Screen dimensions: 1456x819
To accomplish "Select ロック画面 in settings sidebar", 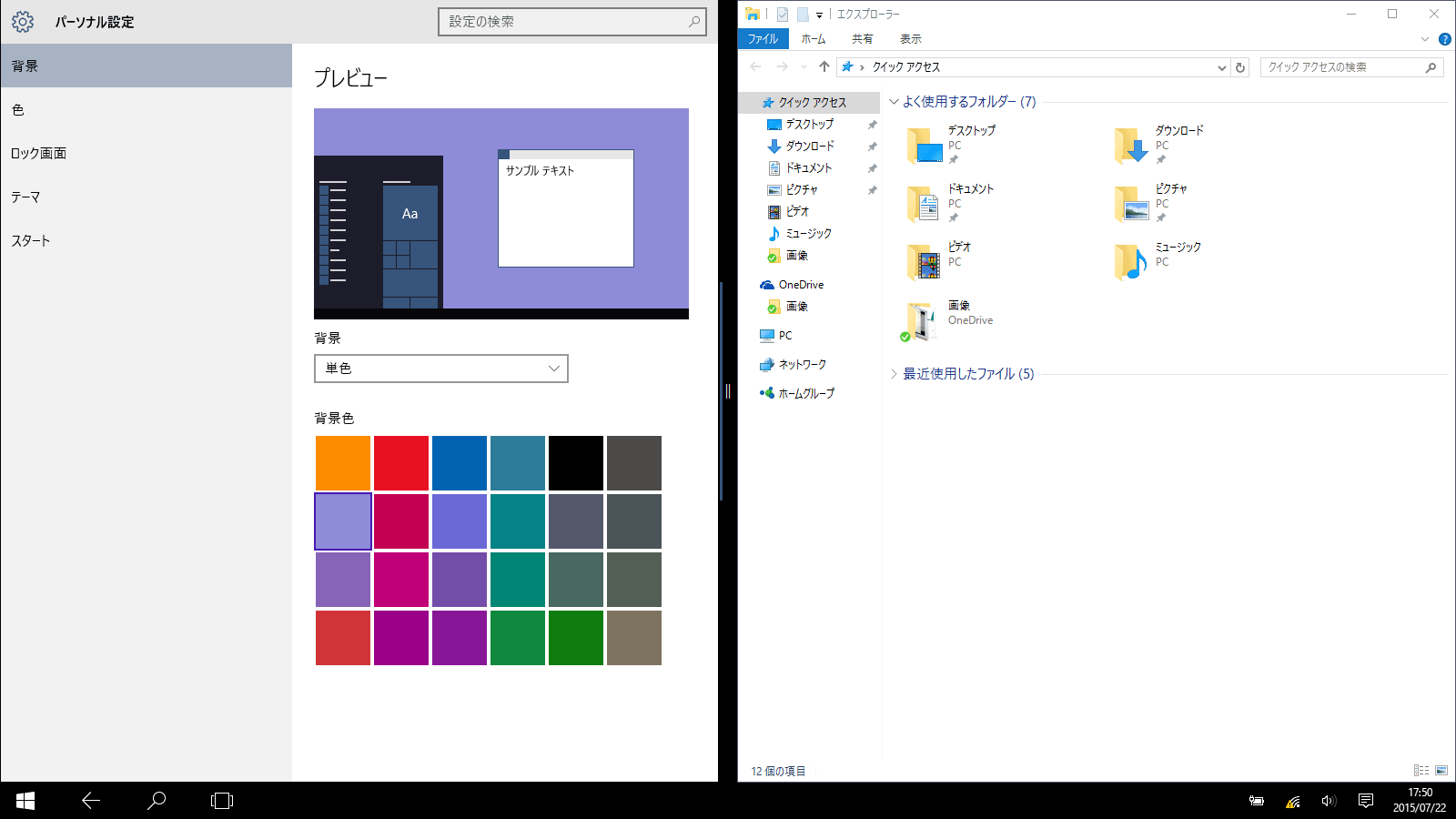I will click(x=146, y=153).
